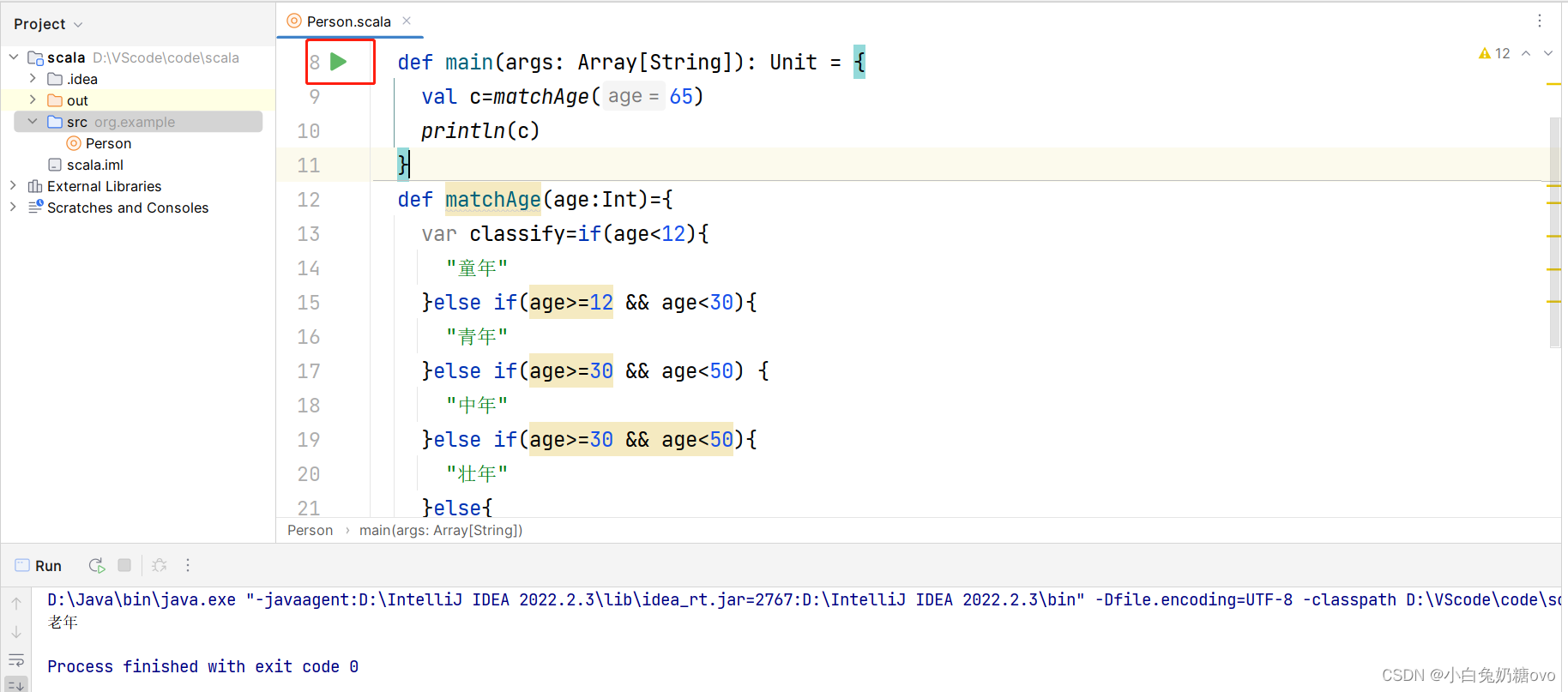Viewport: 1568px width, 692px height.
Task: Open the Run tool window tab
Action: tap(39, 566)
